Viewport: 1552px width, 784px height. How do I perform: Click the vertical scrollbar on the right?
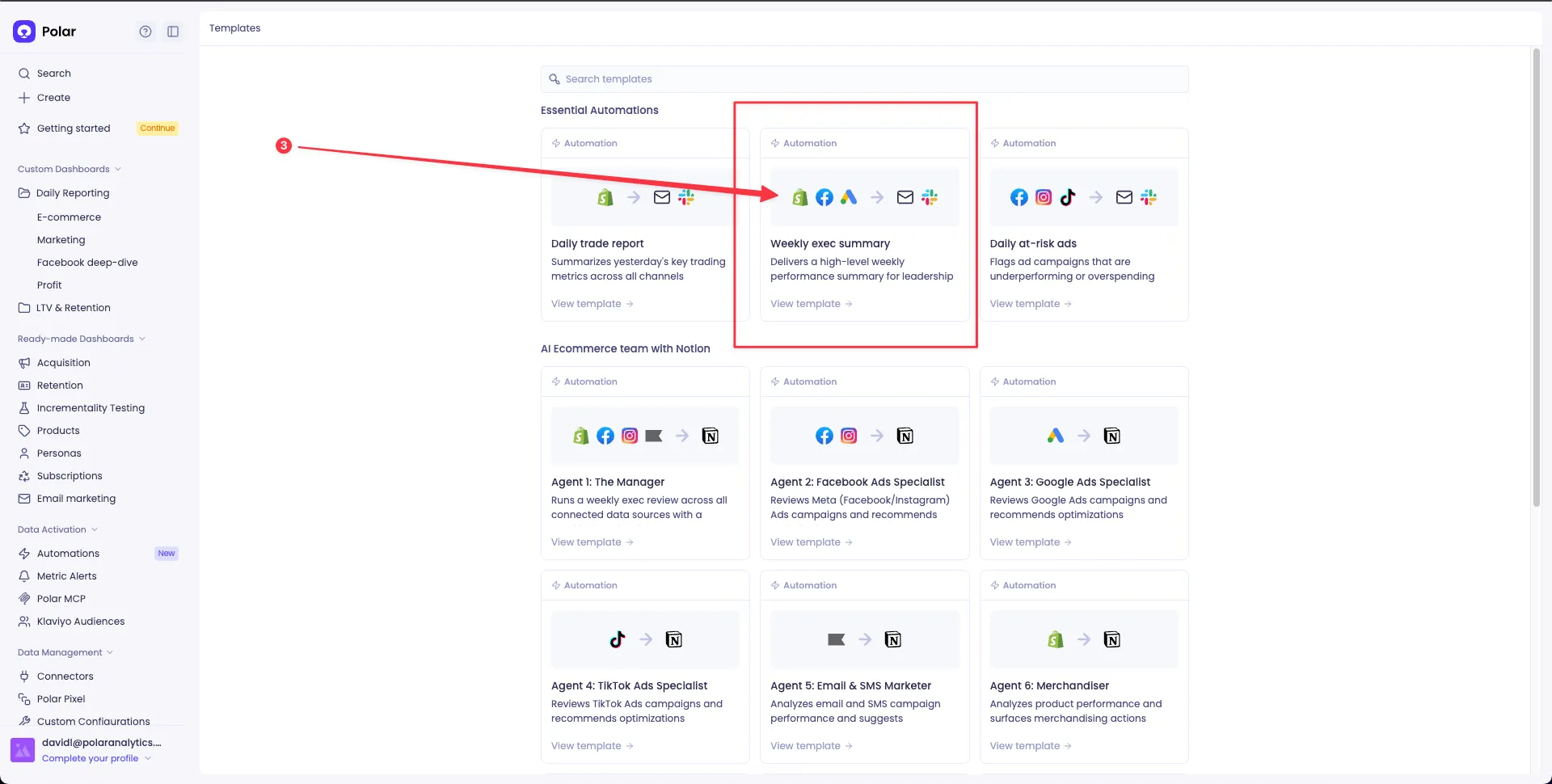click(1537, 277)
